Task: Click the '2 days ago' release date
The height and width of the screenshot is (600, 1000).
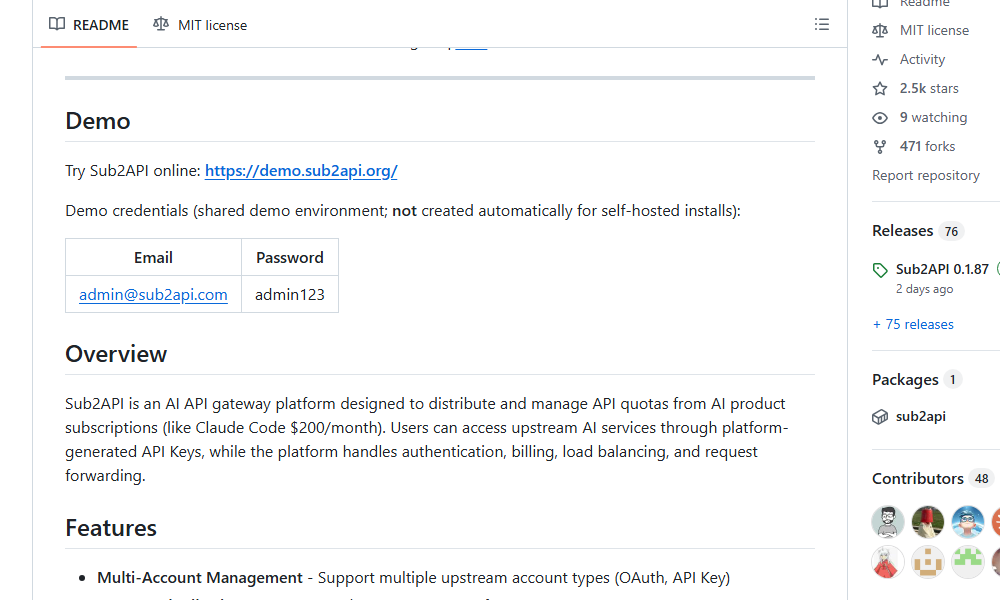Action: 924,289
